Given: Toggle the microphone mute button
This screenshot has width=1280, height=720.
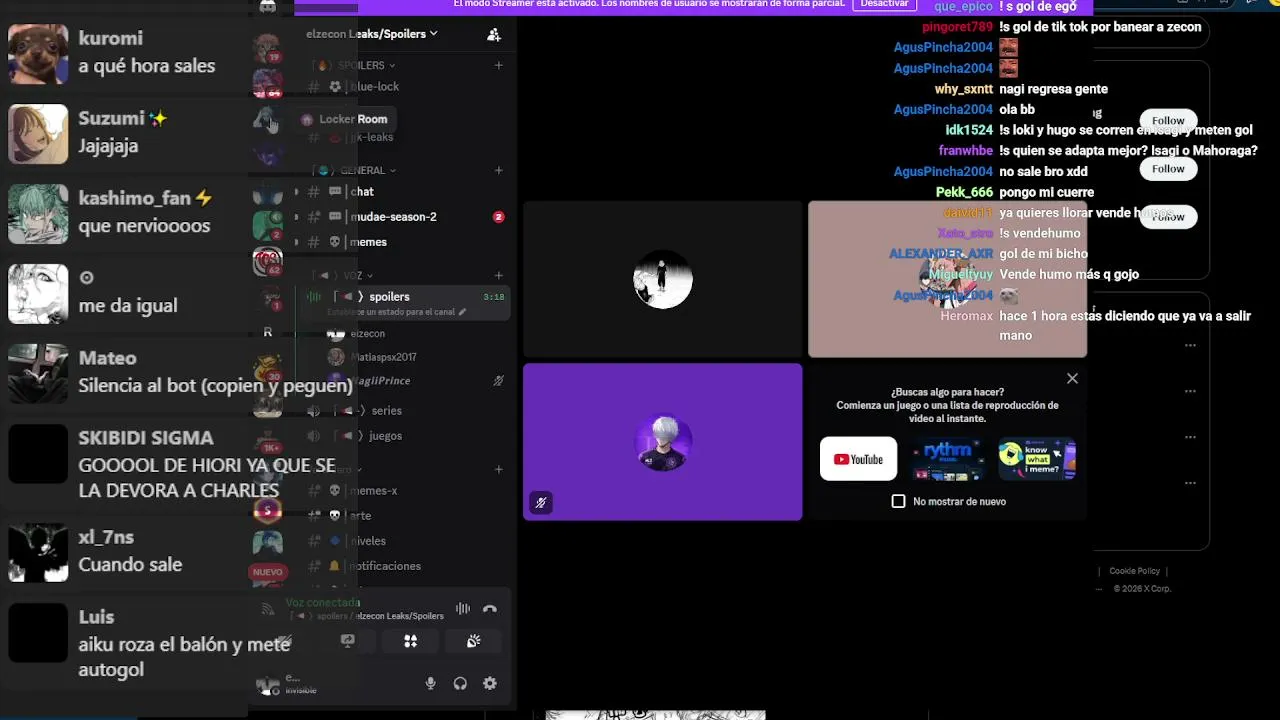Looking at the screenshot, I should pos(431,684).
